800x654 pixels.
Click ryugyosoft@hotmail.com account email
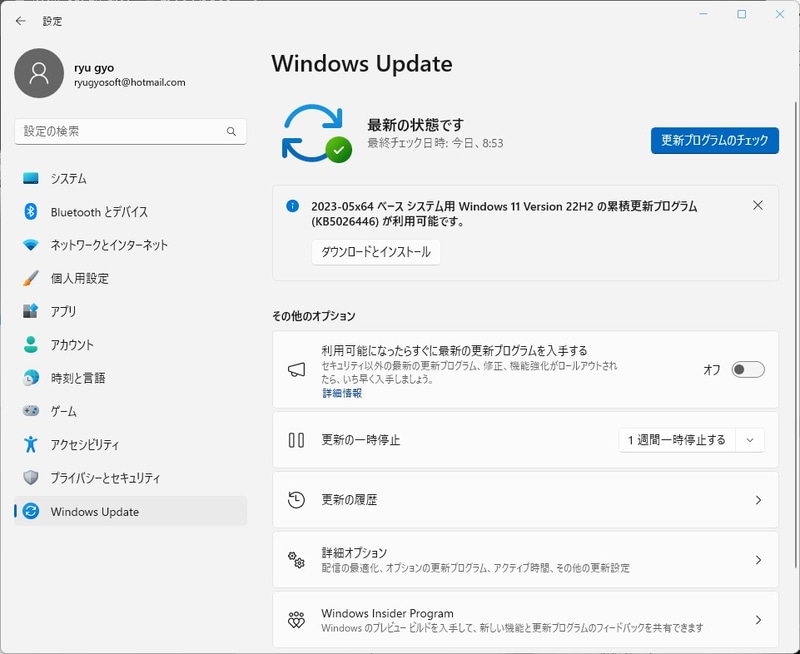(x=130, y=82)
